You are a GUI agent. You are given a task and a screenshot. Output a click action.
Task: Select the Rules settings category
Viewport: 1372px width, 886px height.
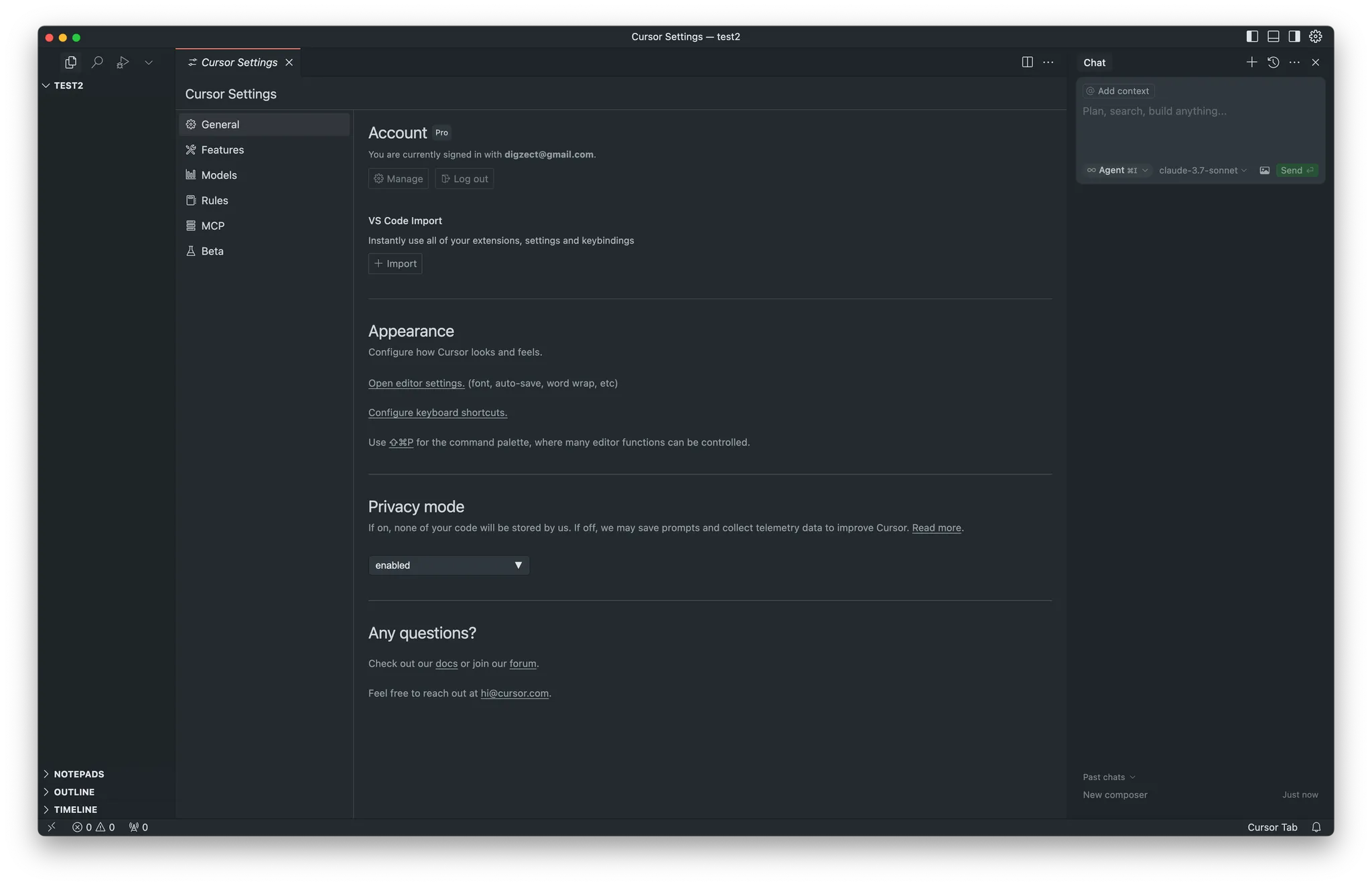tap(264, 200)
